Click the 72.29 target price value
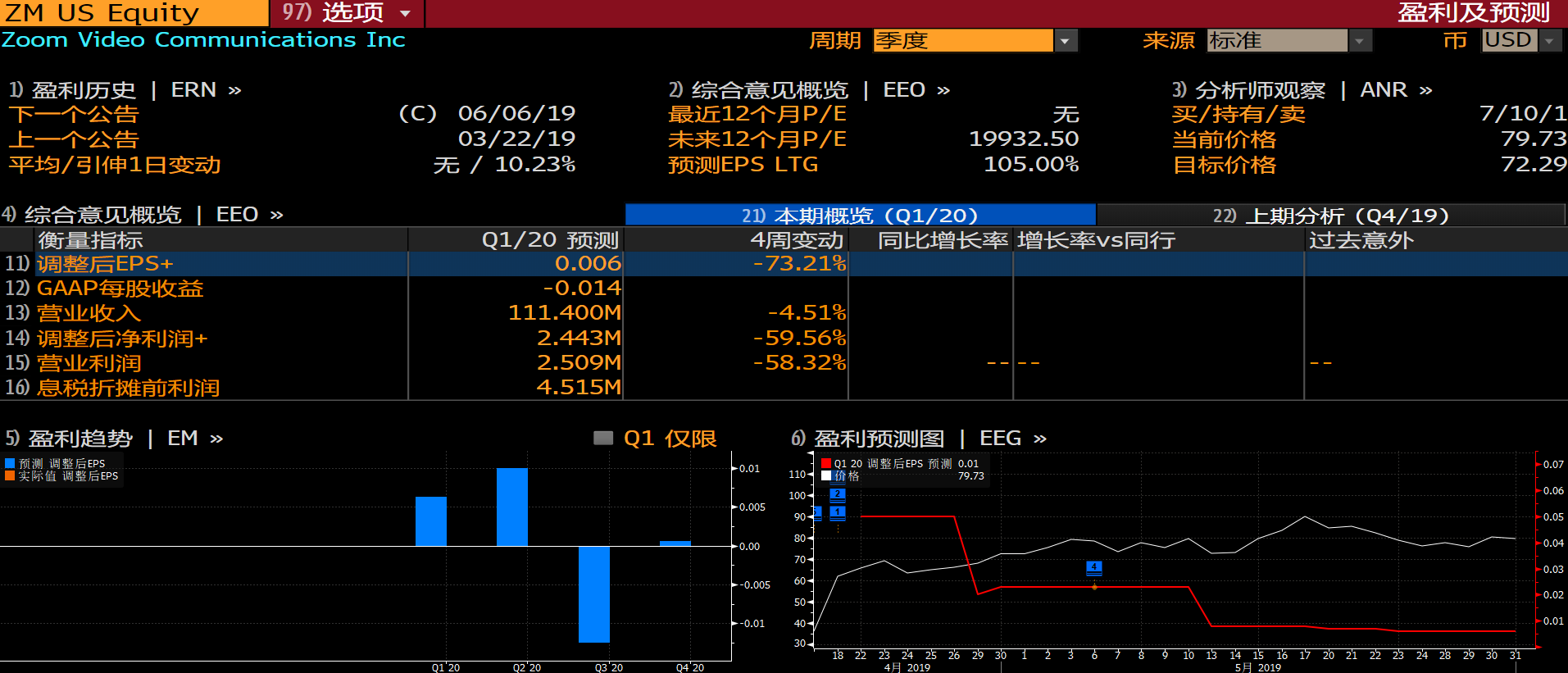 click(x=1534, y=165)
